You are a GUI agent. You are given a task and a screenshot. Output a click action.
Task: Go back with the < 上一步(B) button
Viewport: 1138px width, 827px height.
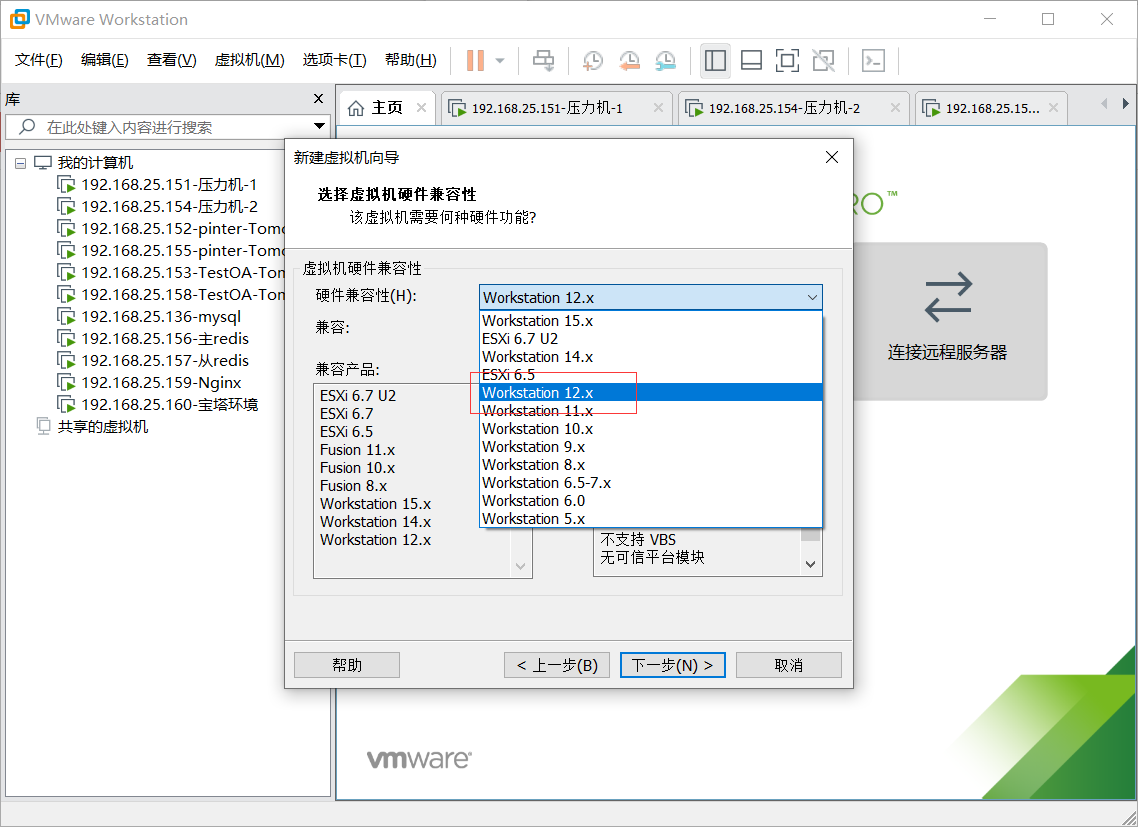[x=557, y=665]
